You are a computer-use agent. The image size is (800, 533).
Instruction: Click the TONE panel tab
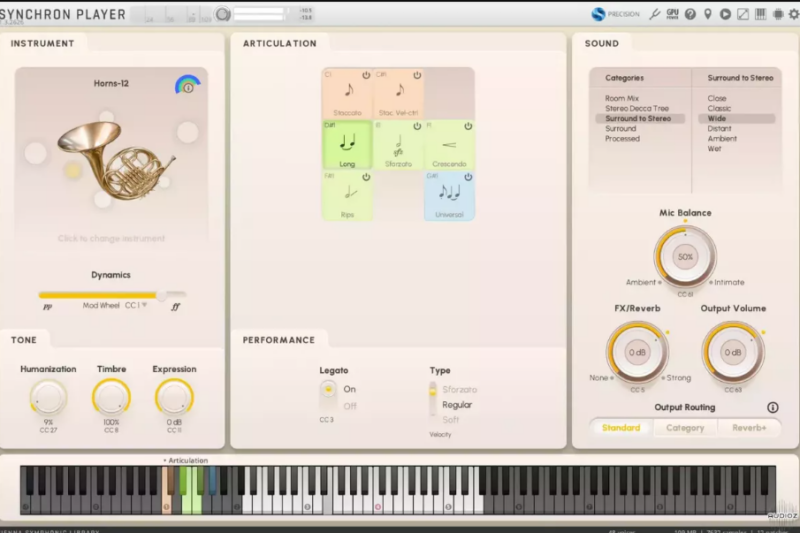[23, 340]
